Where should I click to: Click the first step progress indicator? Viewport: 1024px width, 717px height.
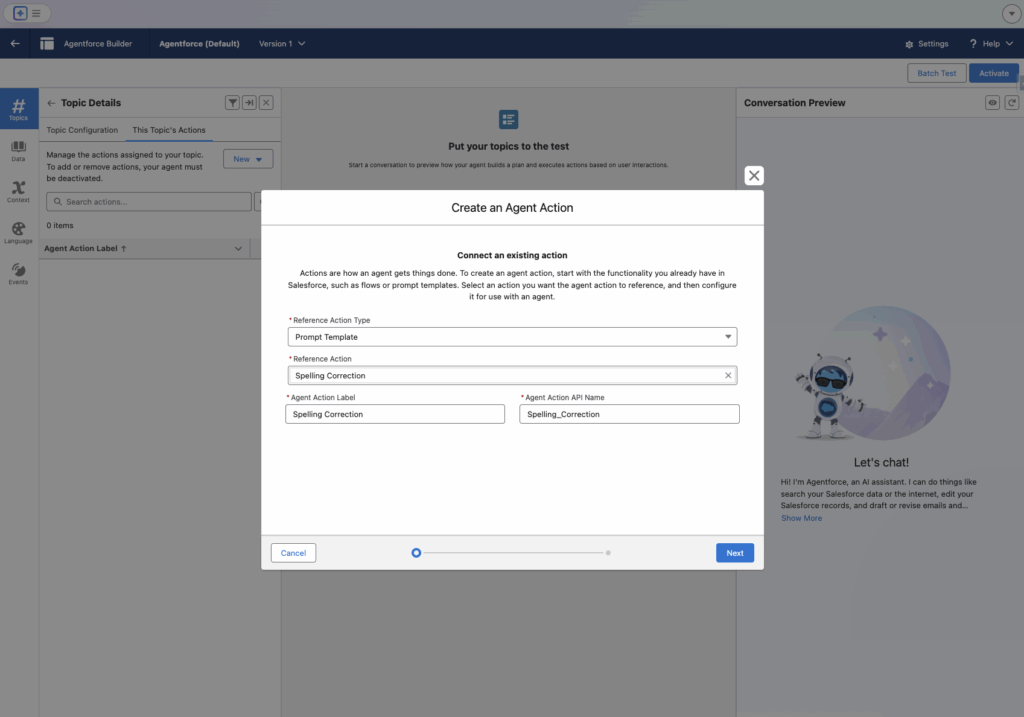(416, 553)
